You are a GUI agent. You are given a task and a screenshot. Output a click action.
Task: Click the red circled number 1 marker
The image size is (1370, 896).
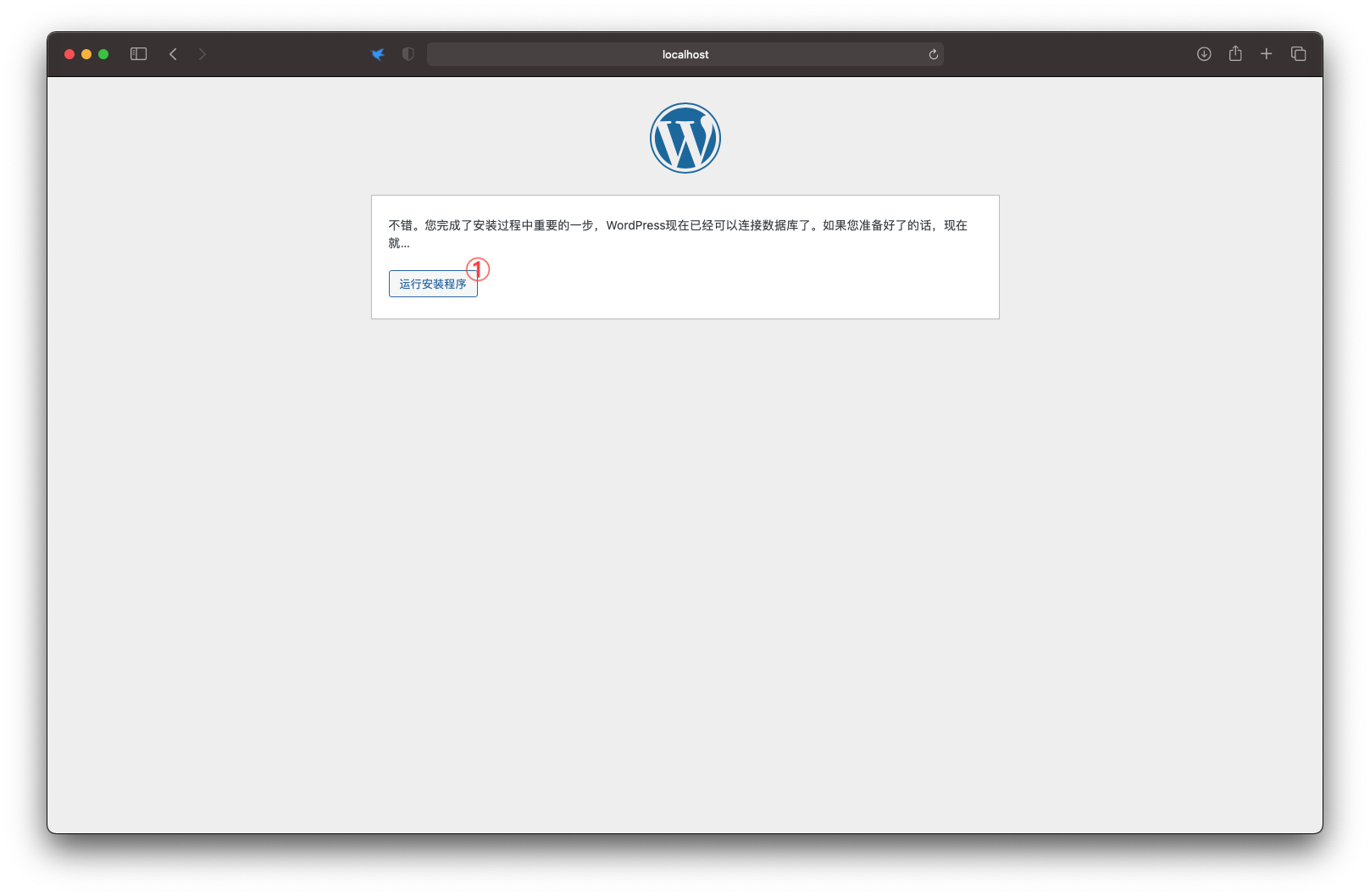(x=479, y=269)
